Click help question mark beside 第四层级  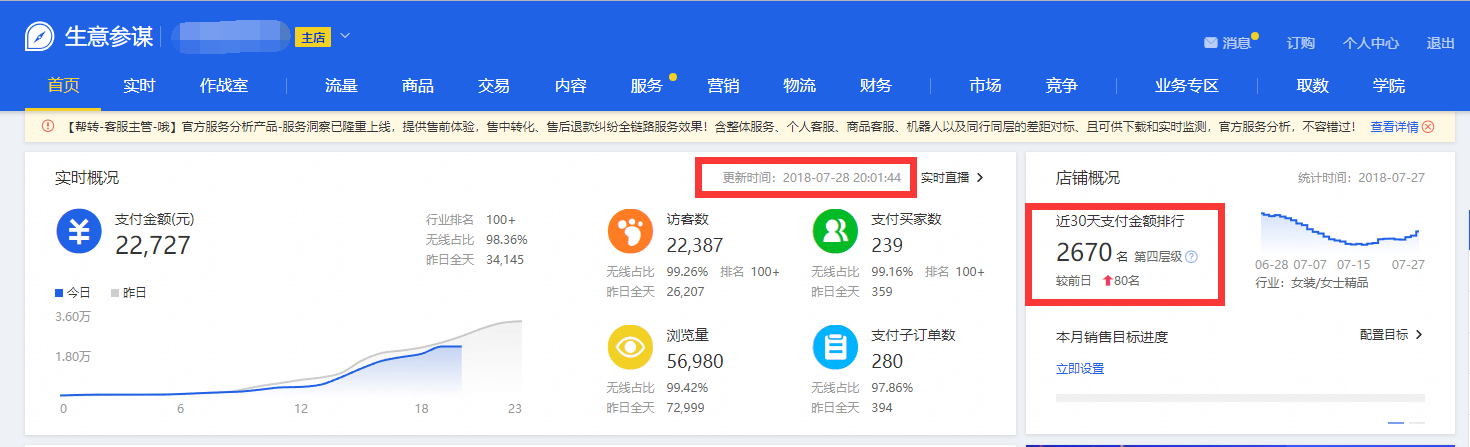coord(1191,257)
